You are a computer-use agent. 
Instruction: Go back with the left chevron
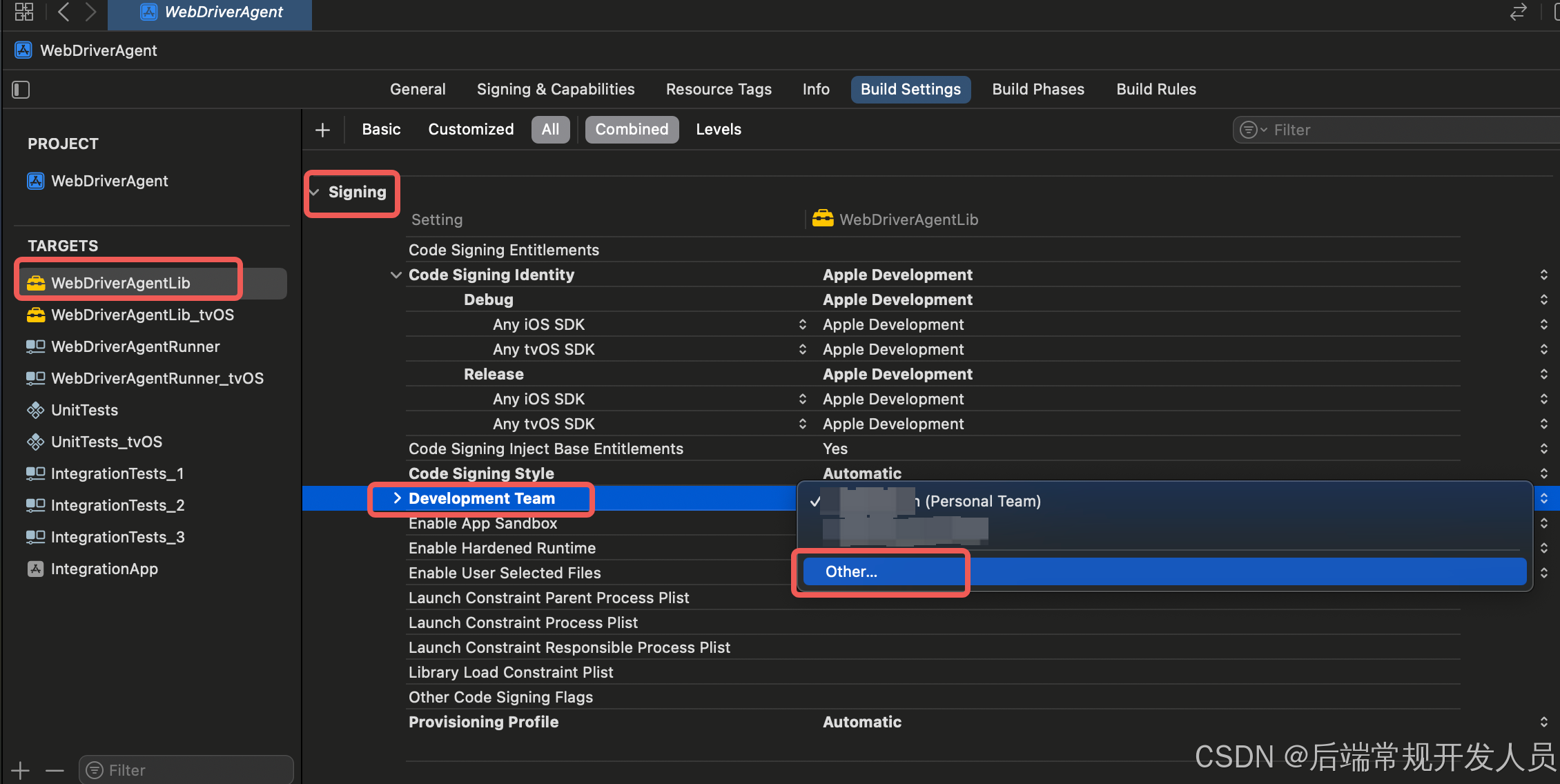(x=64, y=11)
